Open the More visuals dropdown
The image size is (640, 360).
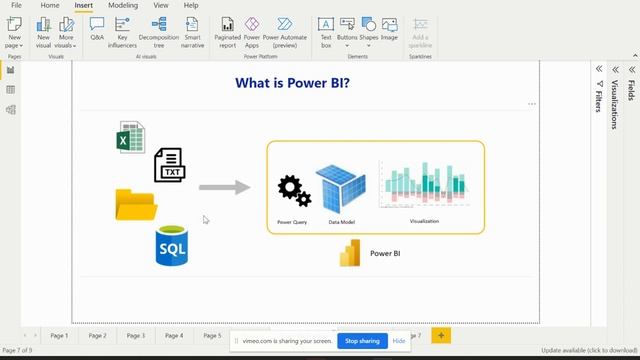66,33
